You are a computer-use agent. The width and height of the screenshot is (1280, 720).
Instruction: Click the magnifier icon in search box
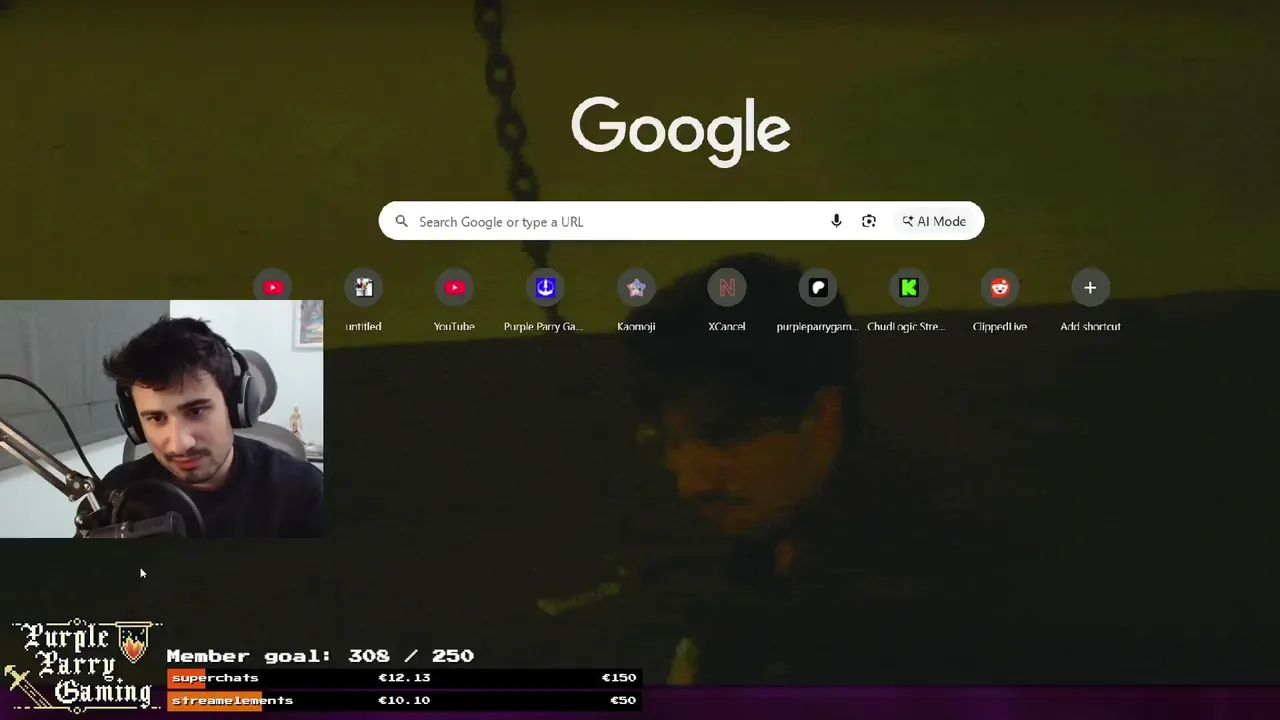point(402,221)
